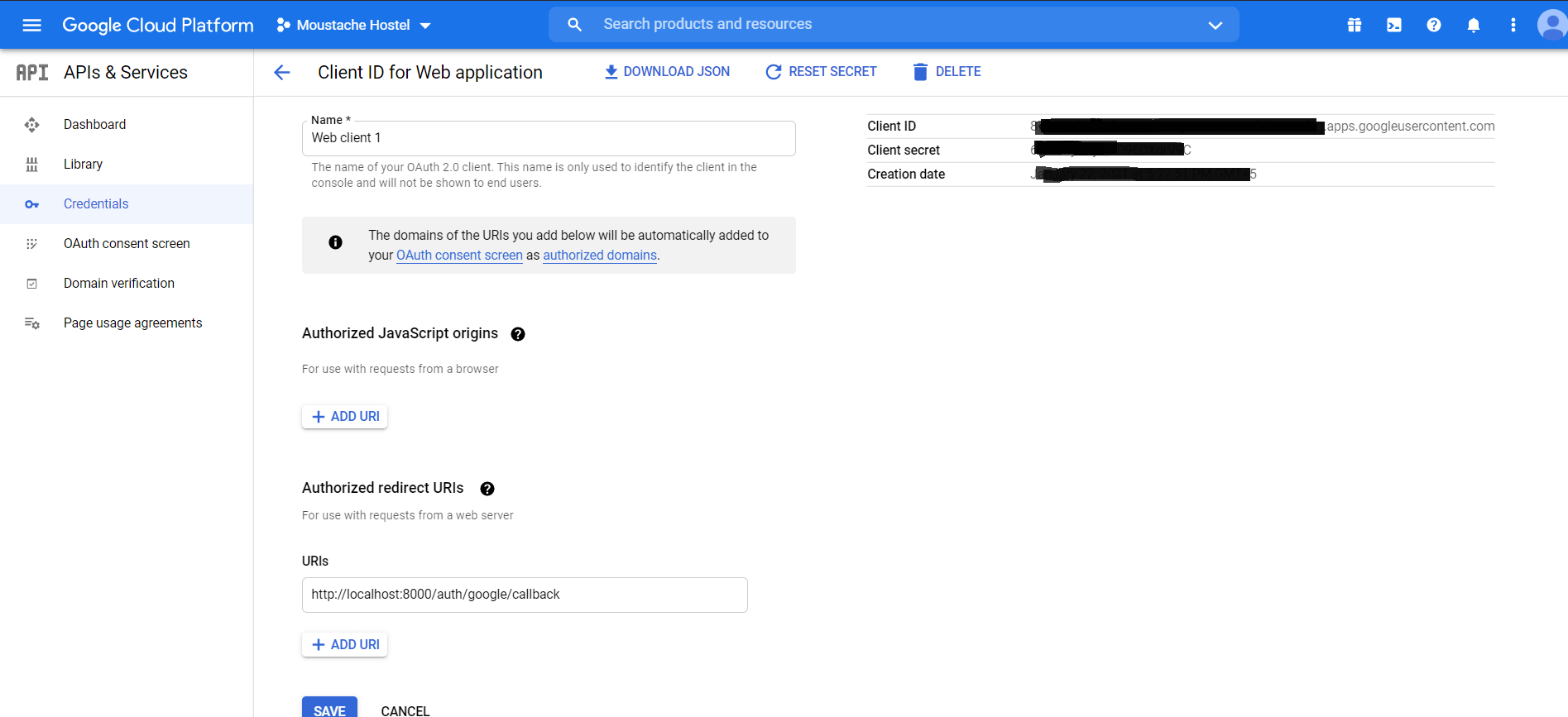Image resolution: width=1568 pixels, height=717 pixels.
Task: Open Dashboard in the sidebar
Action: pos(127,125)
